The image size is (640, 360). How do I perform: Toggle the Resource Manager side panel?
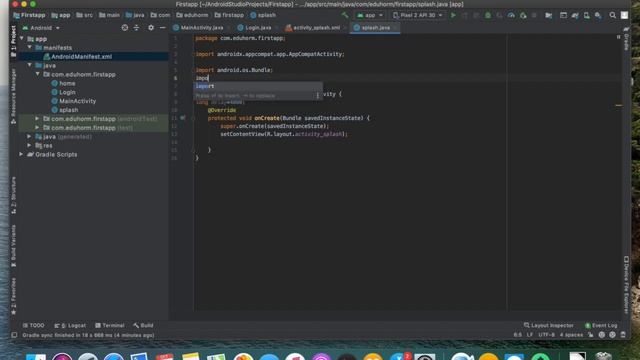pyautogui.click(x=13, y=96)
